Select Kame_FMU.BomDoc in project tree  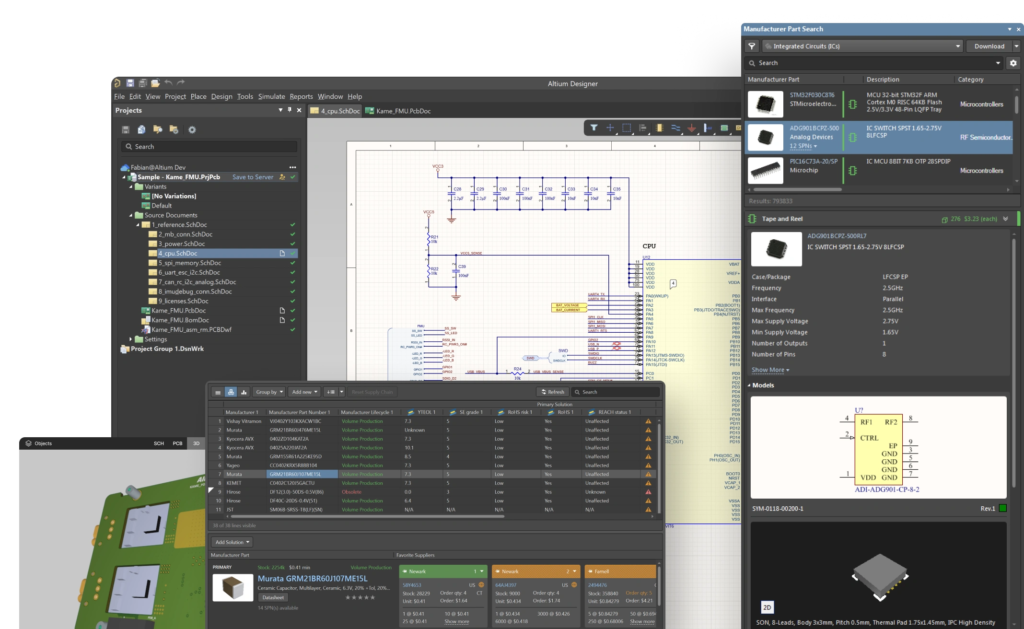coord(180,320)
